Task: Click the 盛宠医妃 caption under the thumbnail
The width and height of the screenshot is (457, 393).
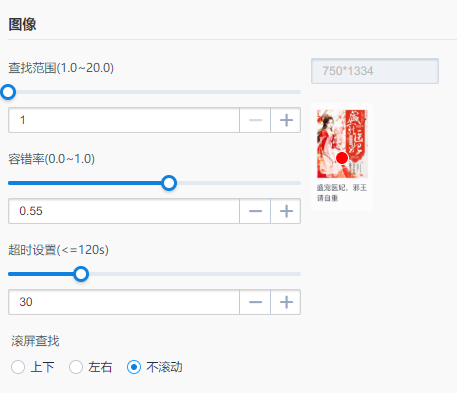Action: coord(342,193)
